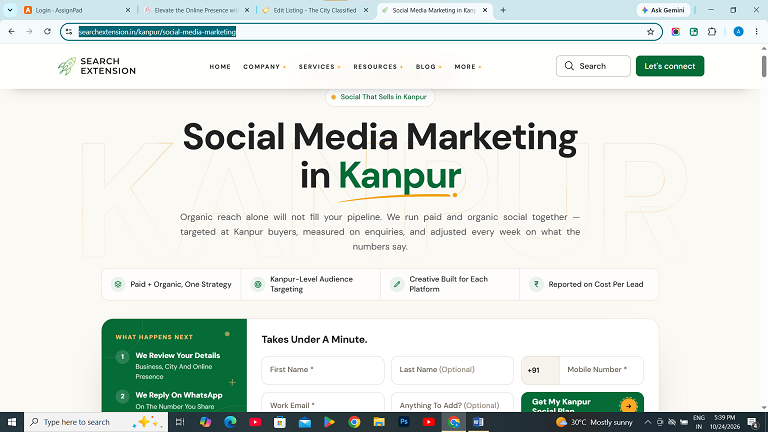Click the taskbar search box
Image resolution: width=768 pixels, height=432 pixels.
click(96, 422)
